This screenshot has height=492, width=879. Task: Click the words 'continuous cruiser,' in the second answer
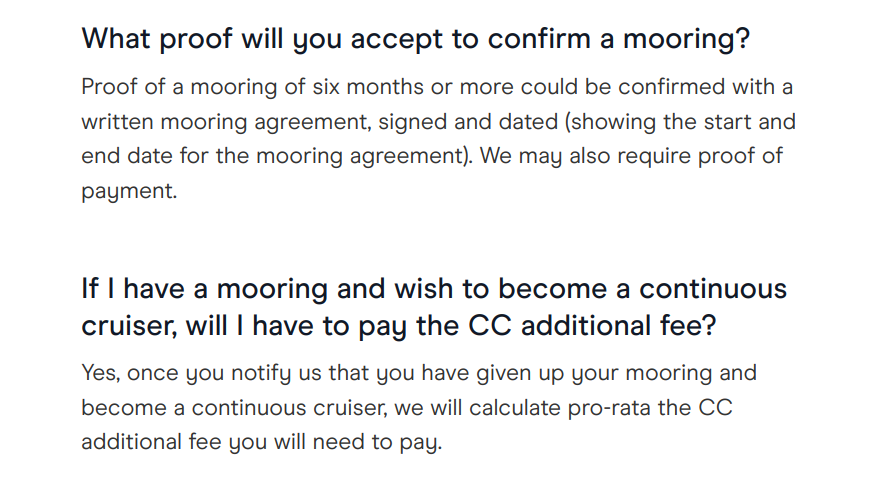(290, 408)
